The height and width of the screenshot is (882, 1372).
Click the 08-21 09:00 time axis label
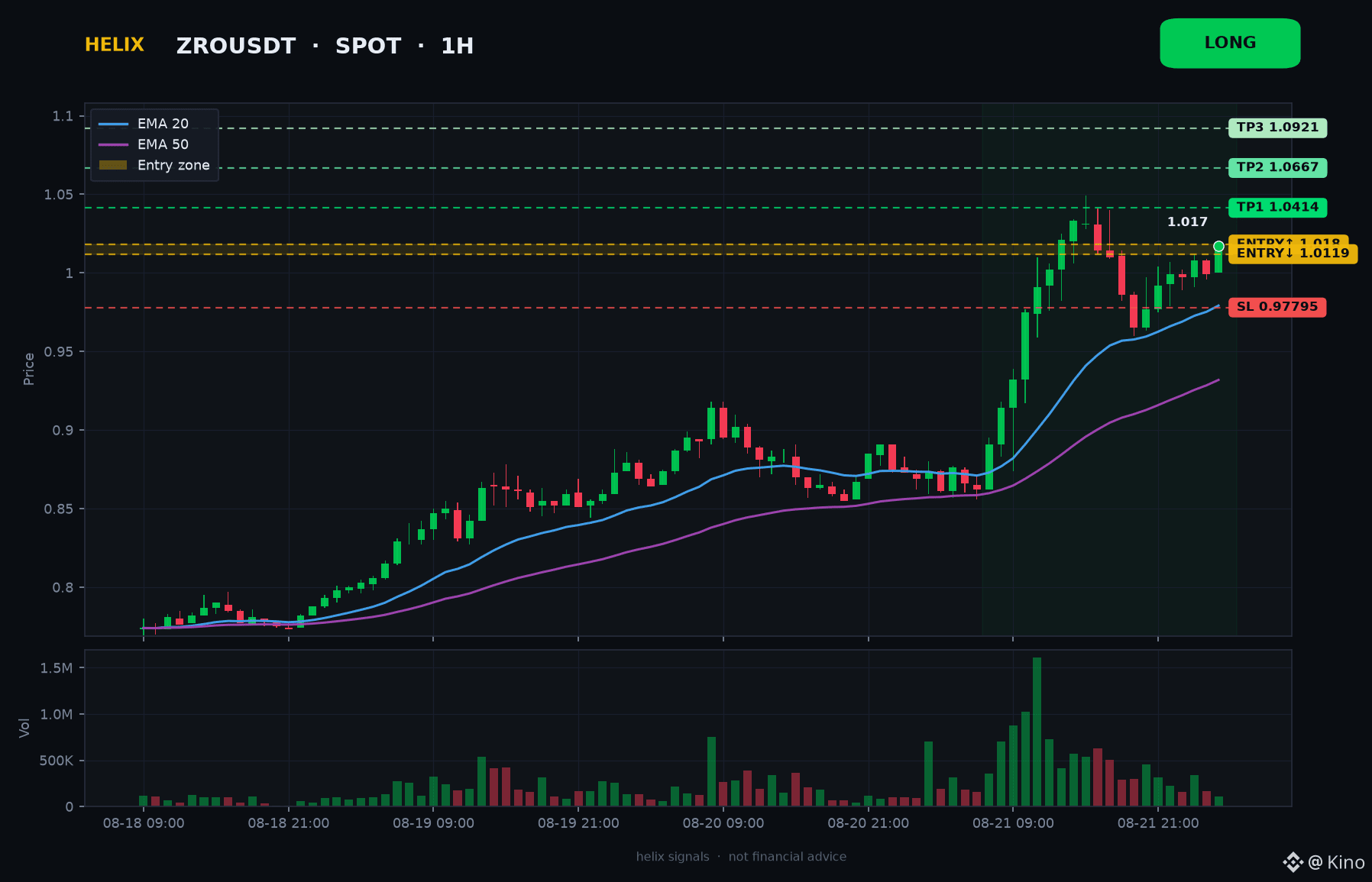click(x=1013, y=823)
